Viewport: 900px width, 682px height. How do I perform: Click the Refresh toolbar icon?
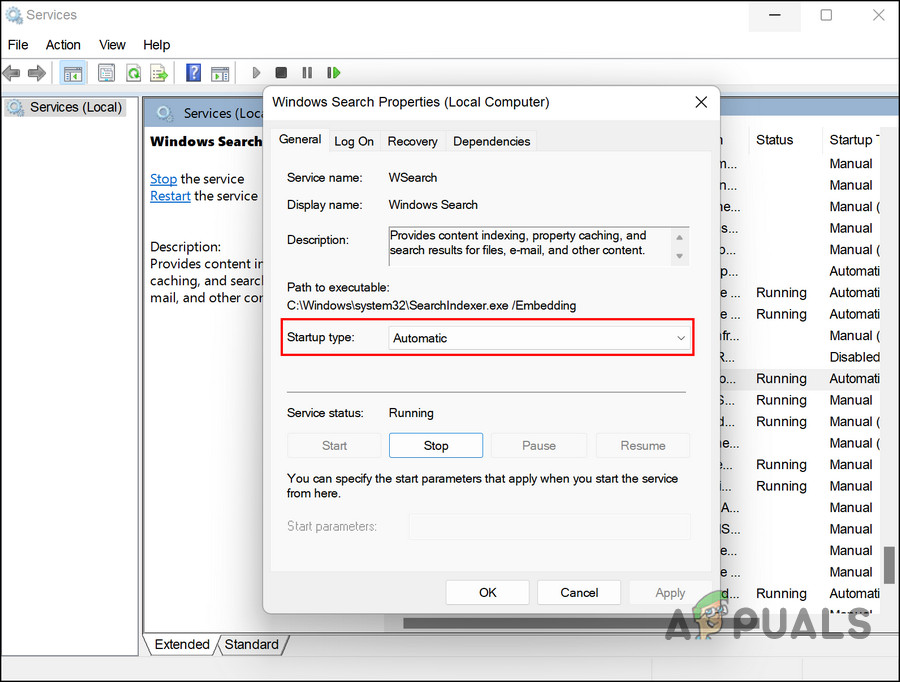[134, 73]
